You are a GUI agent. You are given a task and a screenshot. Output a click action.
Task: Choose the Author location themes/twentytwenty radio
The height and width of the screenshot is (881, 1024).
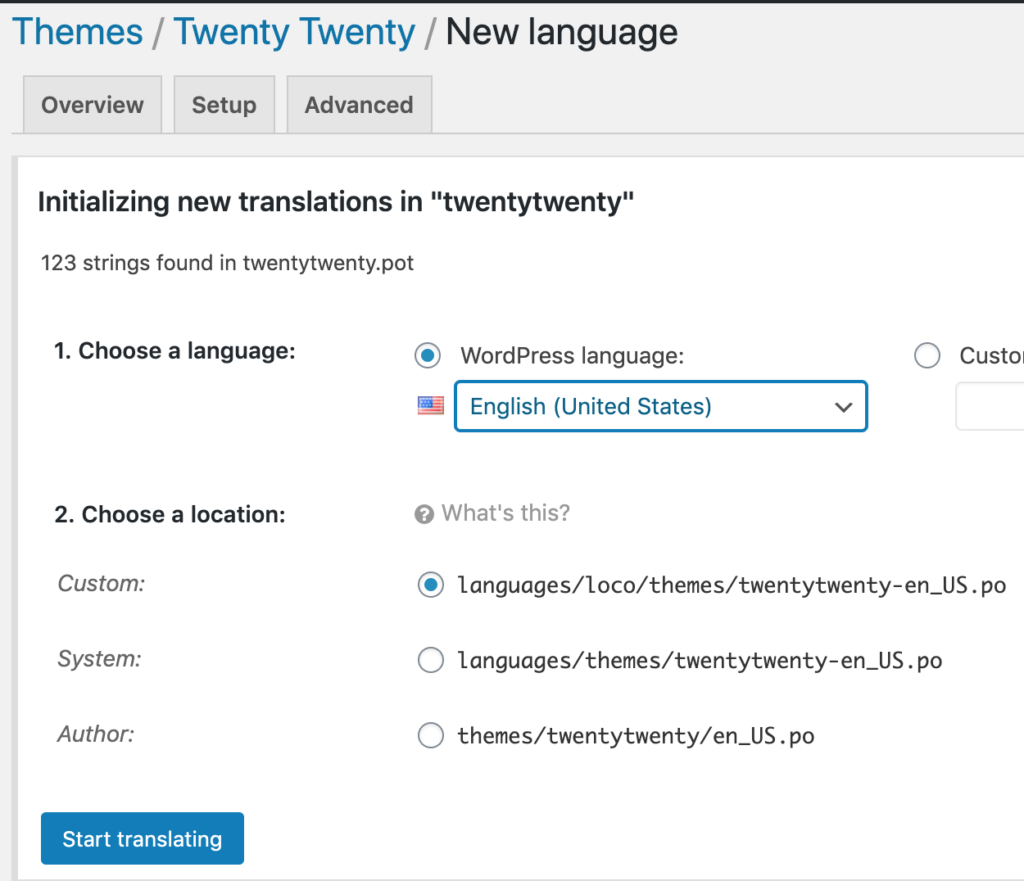click(431, 735)
